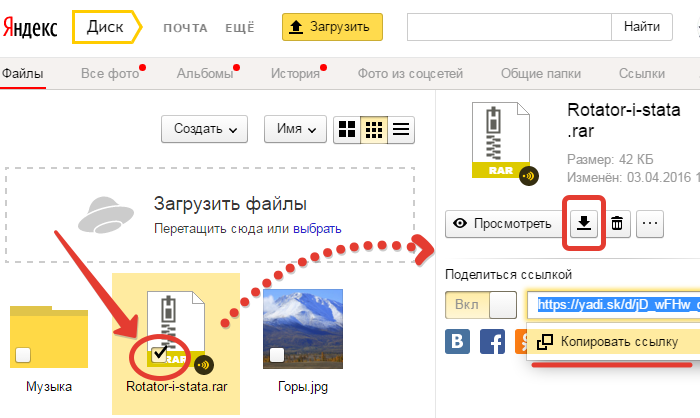The image size is (700, 418).
Task: Click the выбрать link
Action: pyautogui.click(x=317, y=229)
